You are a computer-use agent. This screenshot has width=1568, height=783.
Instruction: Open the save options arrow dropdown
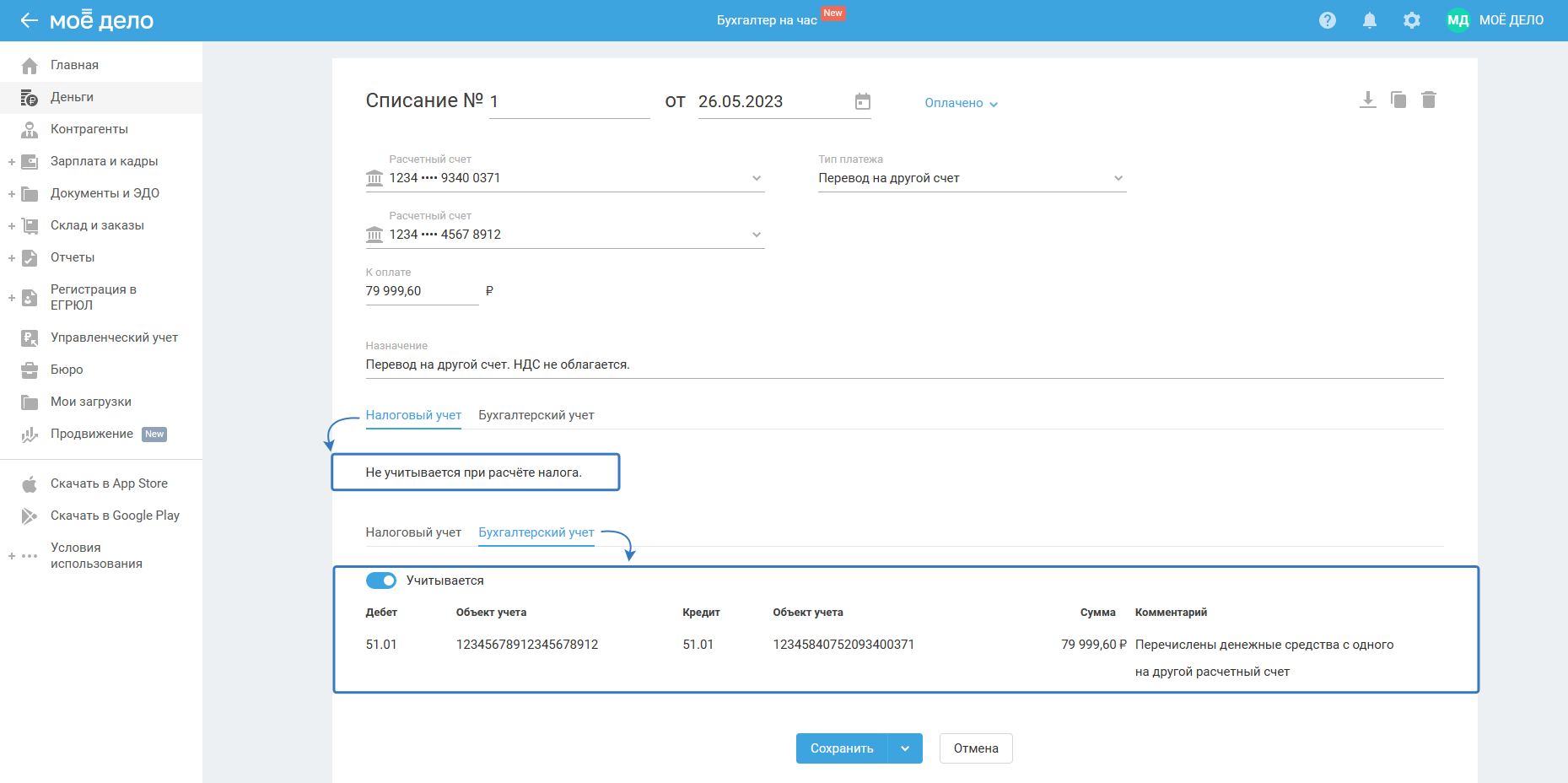coord(905,748)
